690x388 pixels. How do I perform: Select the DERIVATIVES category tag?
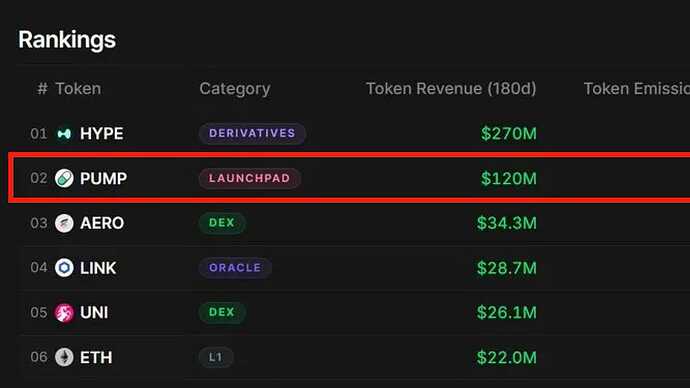[252, 133]
